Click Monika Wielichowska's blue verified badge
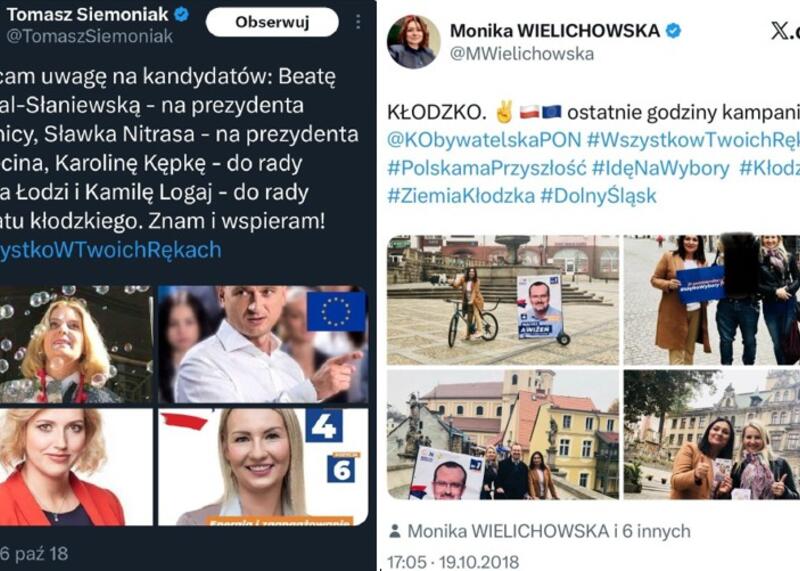The image size is (800, 571). [x=673, y=31]
